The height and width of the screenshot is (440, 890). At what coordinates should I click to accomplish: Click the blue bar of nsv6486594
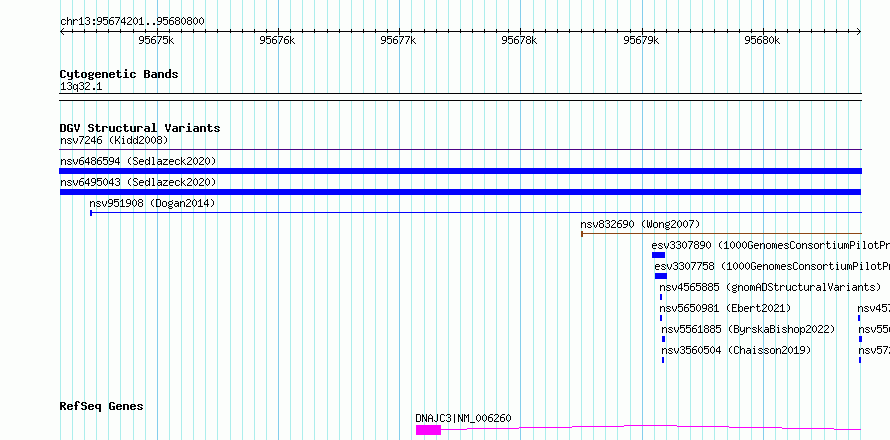[461, 171]
